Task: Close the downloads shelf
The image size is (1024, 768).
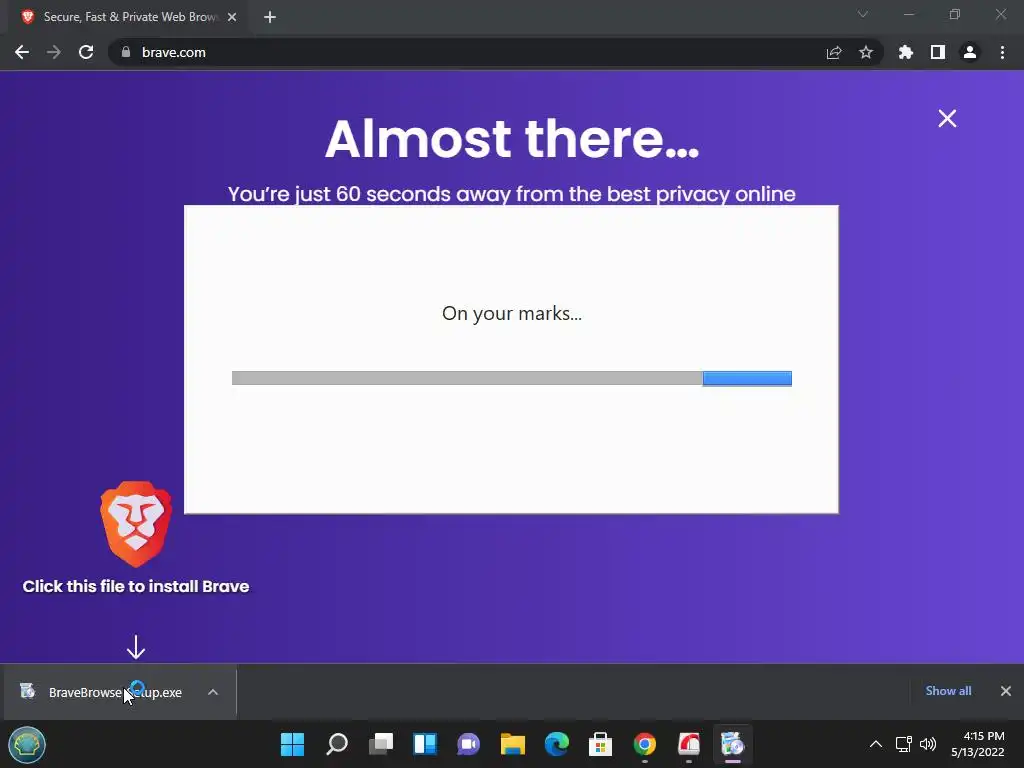Action: point(1006,691)
